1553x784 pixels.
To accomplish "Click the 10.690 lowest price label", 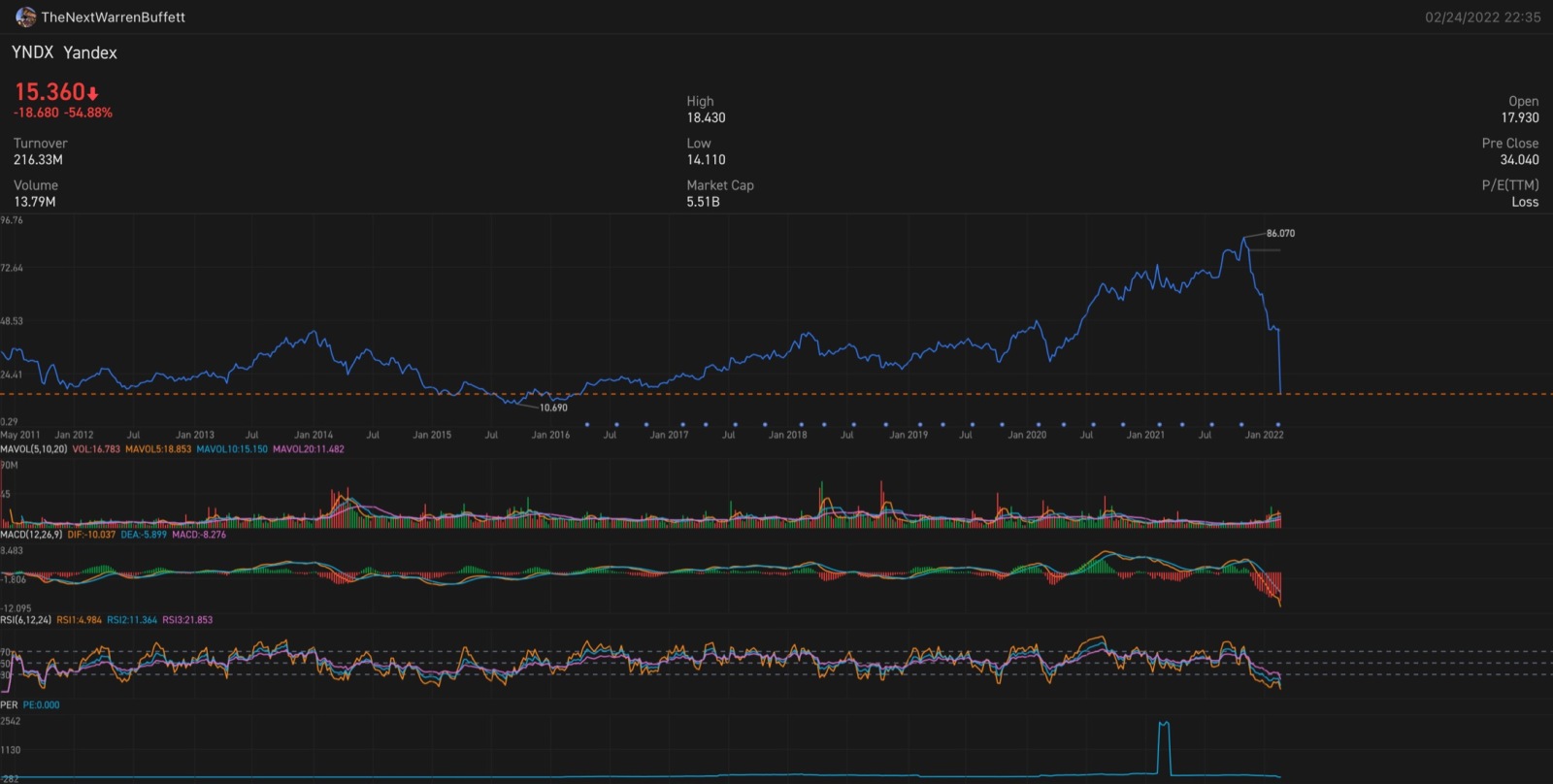I will pos(553,408).
